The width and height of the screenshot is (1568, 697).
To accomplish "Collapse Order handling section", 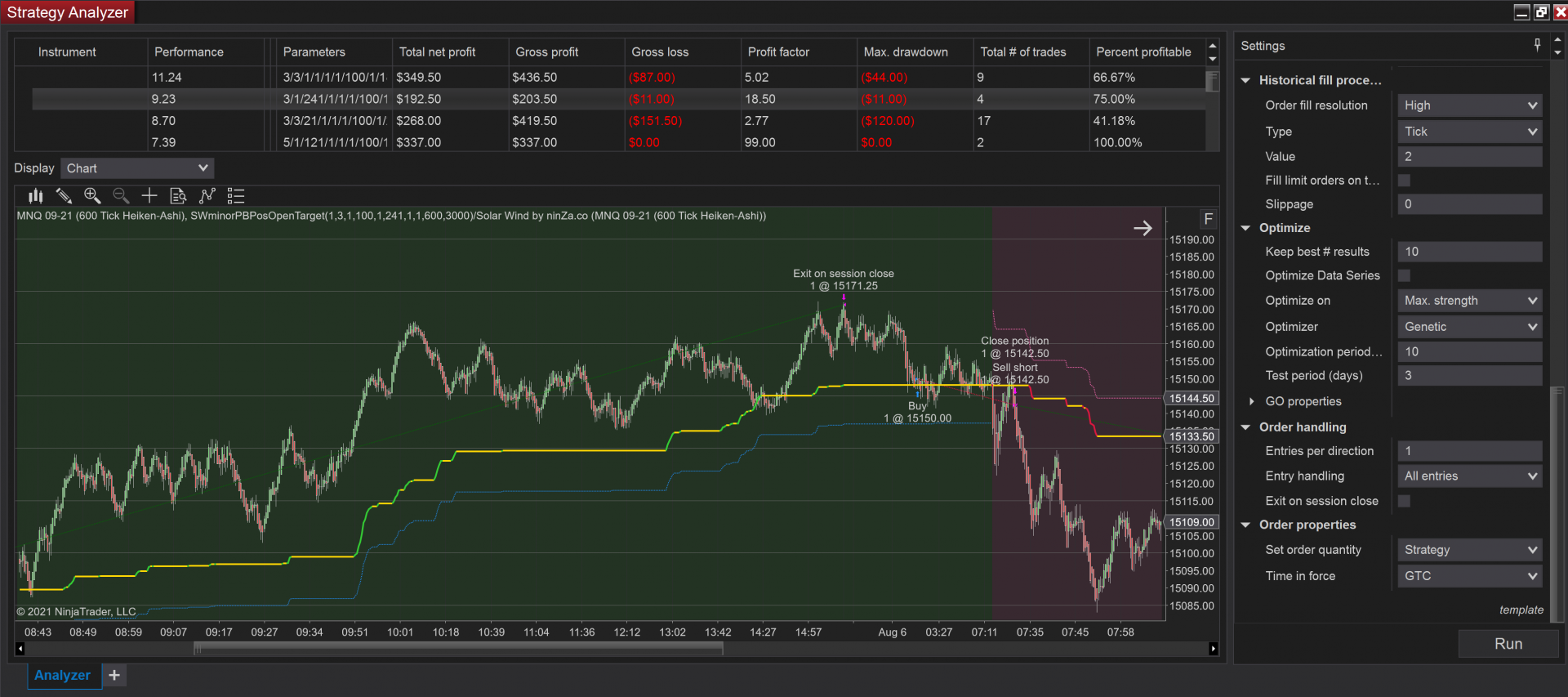I will click(x=1245, y=427).
